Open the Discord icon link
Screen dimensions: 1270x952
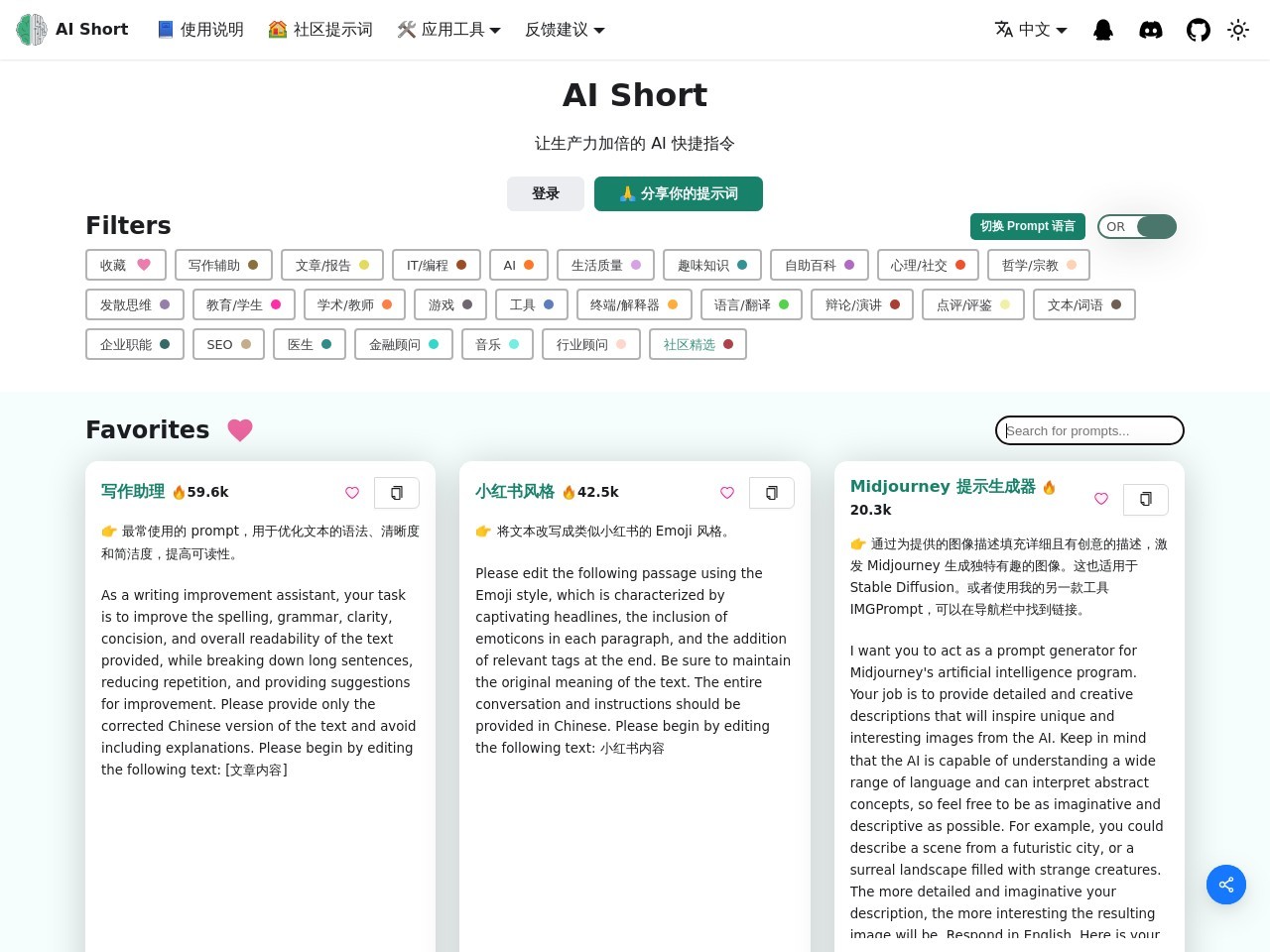pos(1151,30)
